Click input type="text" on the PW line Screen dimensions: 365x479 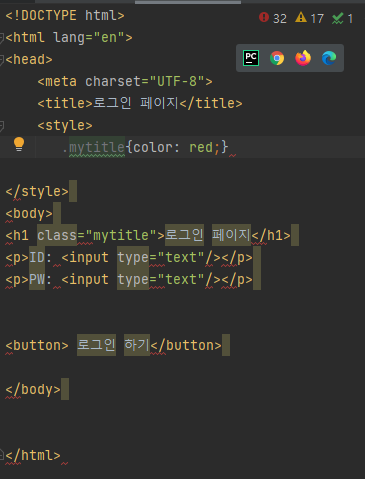(x=141, y=279)
